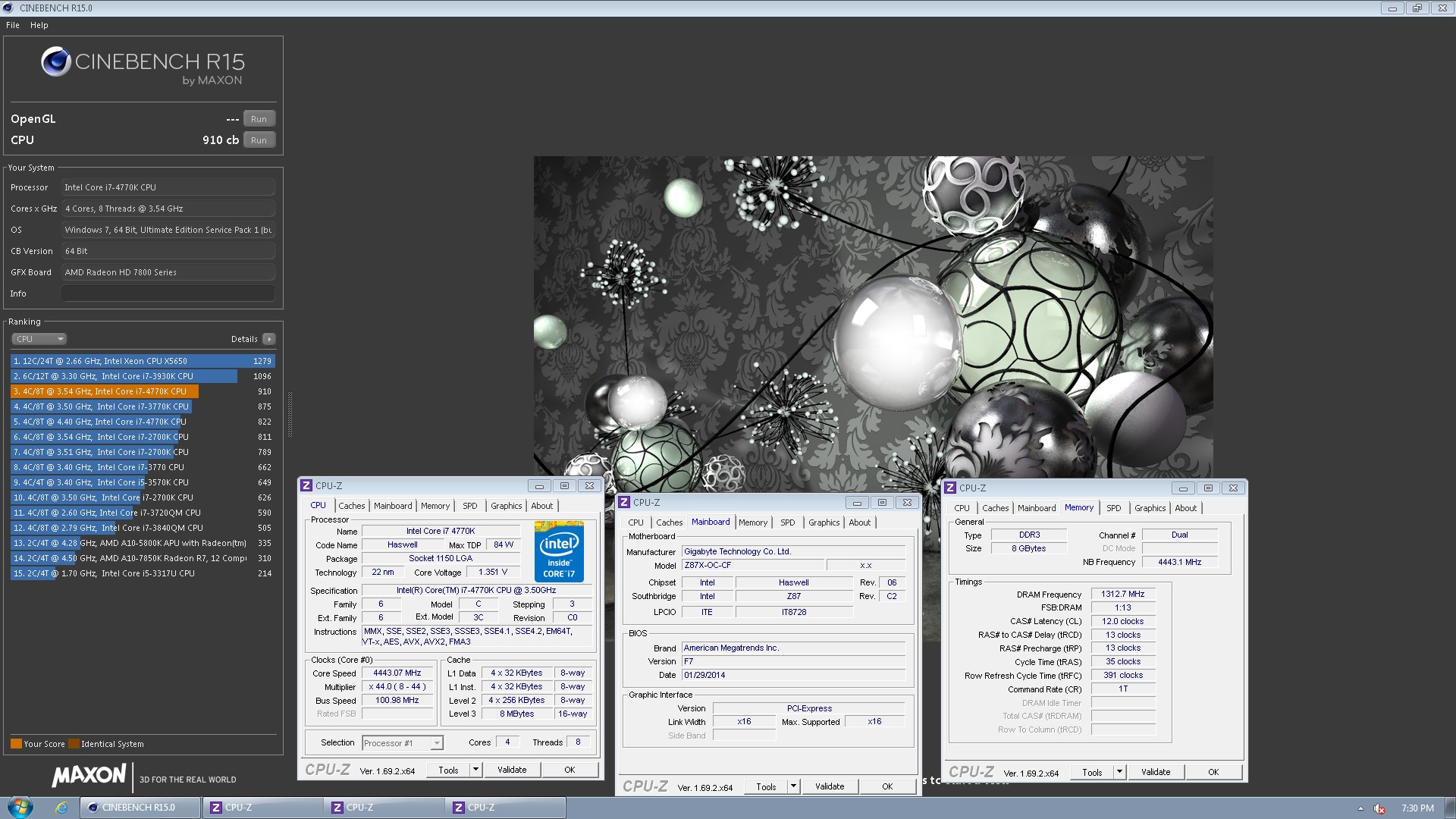This screenshot has width=1456, height=819.
Task: Launch Internet Explorer from taskbar
Action: tap(61, 808)
